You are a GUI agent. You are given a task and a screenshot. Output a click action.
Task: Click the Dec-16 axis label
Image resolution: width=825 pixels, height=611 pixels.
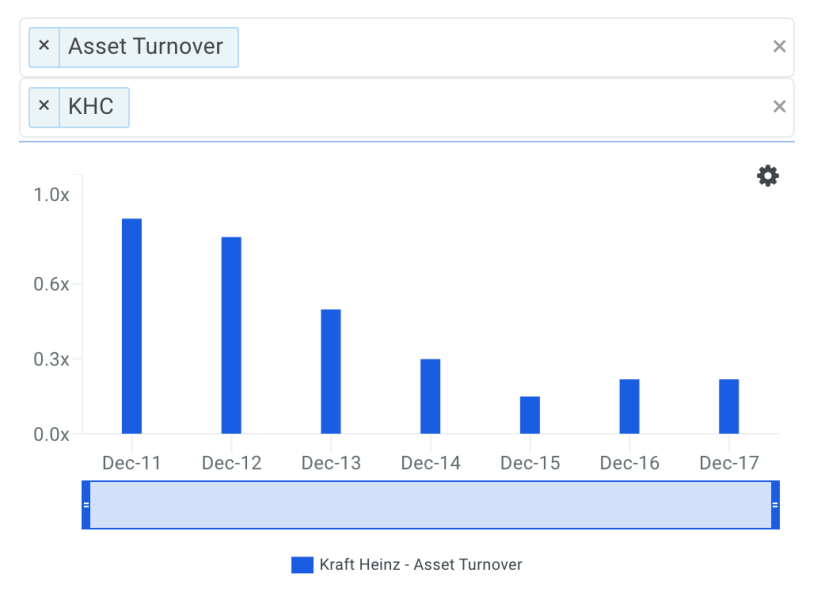[x=629, y=463]
